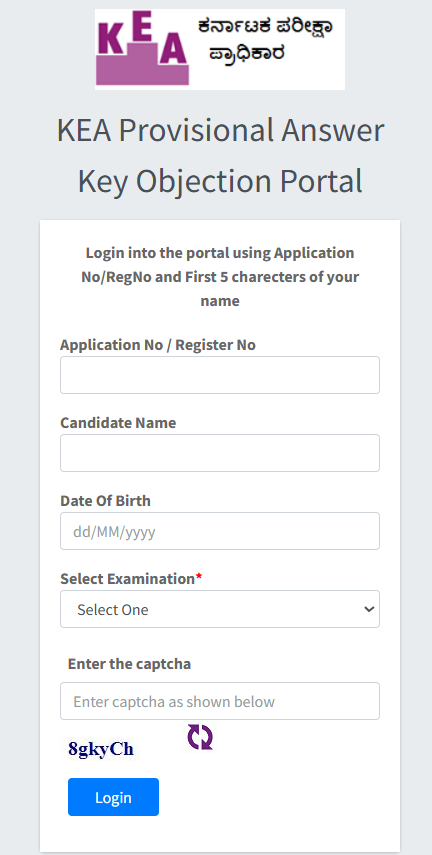Click the chevron arrow on the examination dropdown
Screen dimensions: 432x855
[369, 609]
